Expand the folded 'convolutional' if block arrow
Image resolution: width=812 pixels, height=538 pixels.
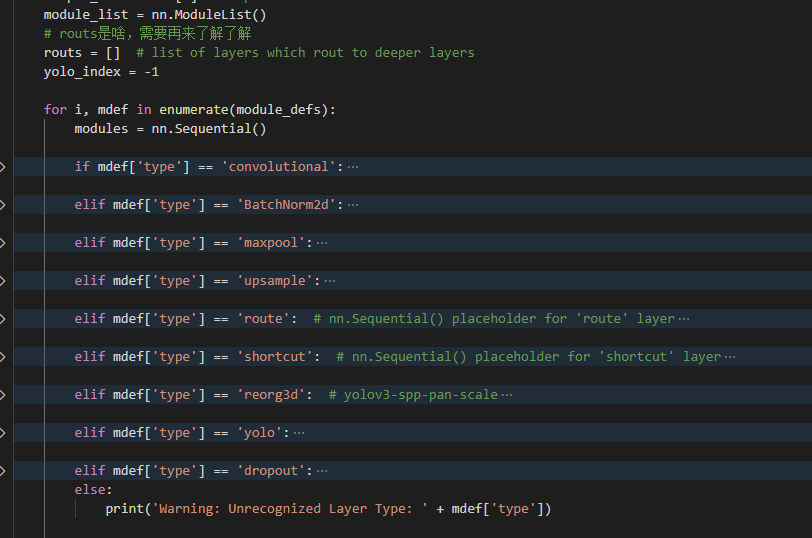pos(3,167)
